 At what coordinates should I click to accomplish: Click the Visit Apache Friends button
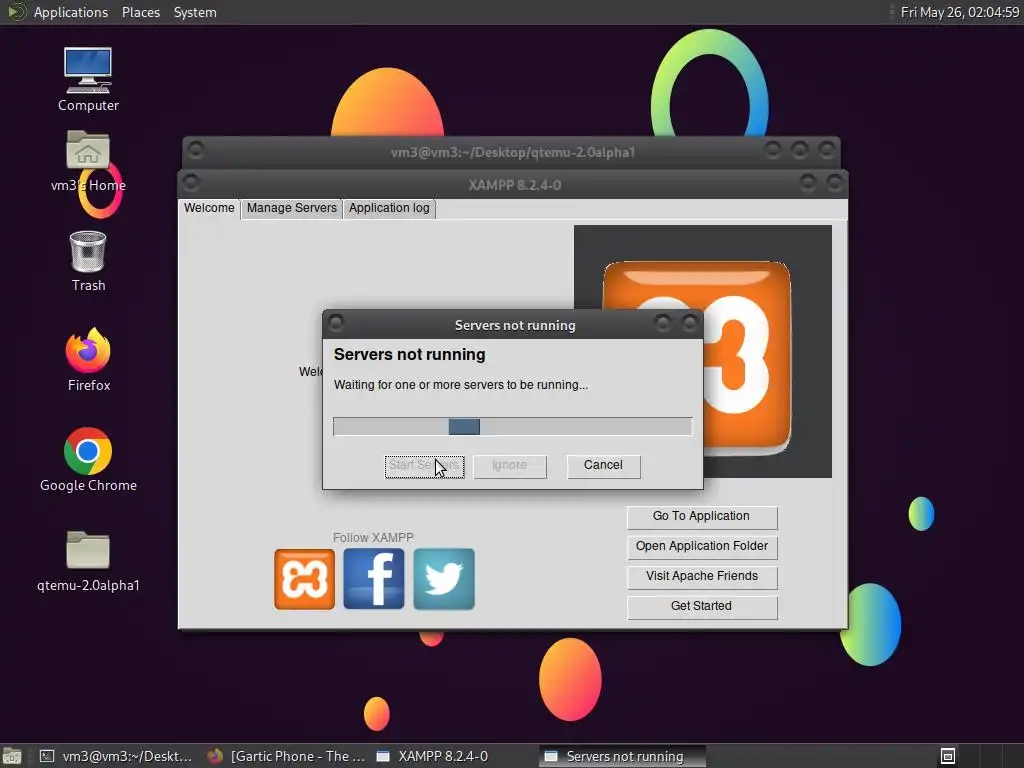click(702, 577)
